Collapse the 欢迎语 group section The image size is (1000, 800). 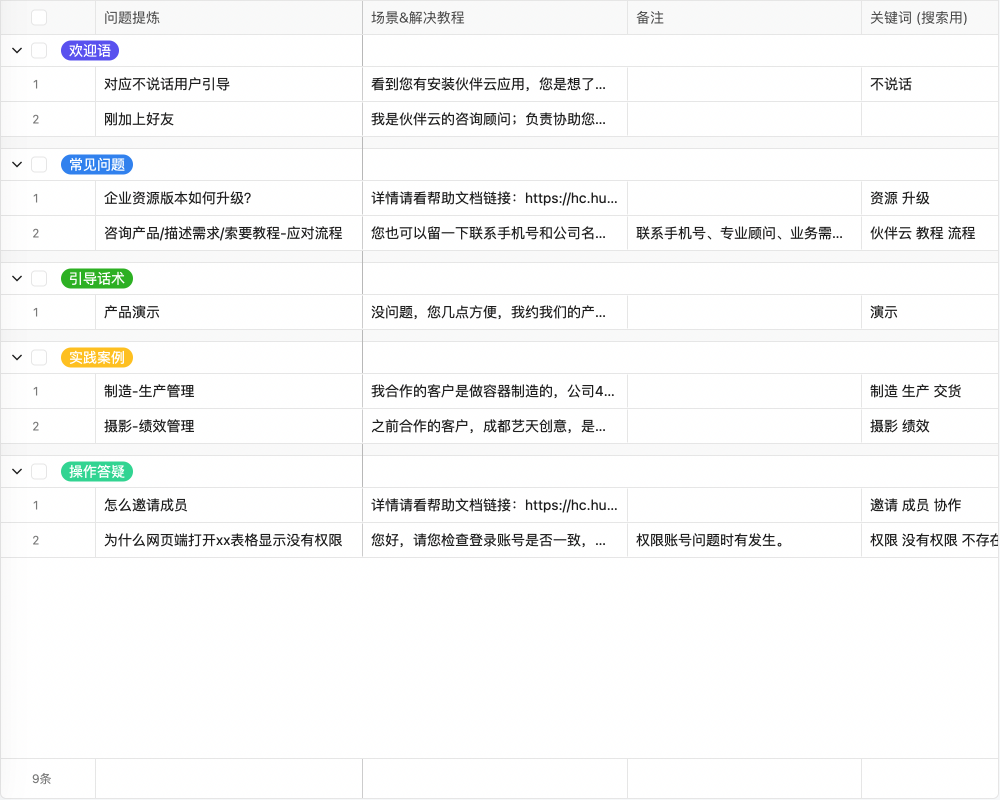(x=16, y=50)
